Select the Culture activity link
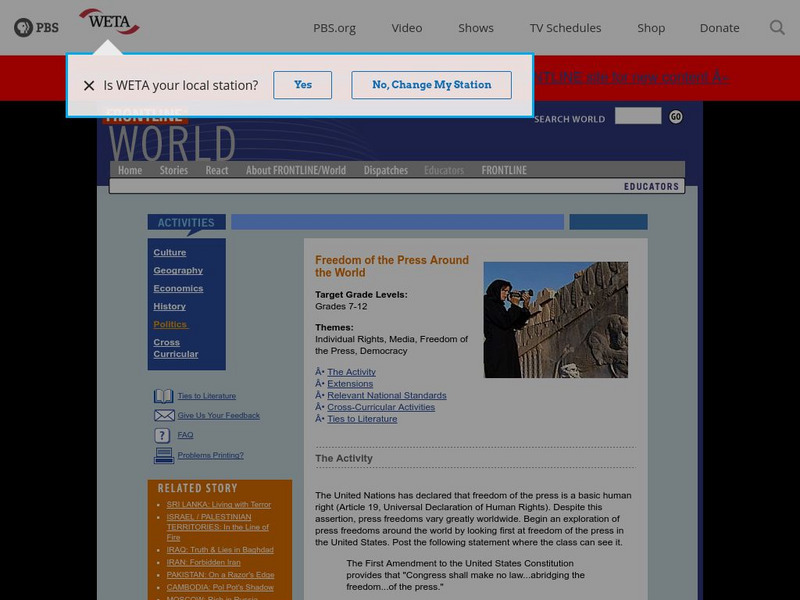Viewport: 800px width, 600px height. point(170,253)
